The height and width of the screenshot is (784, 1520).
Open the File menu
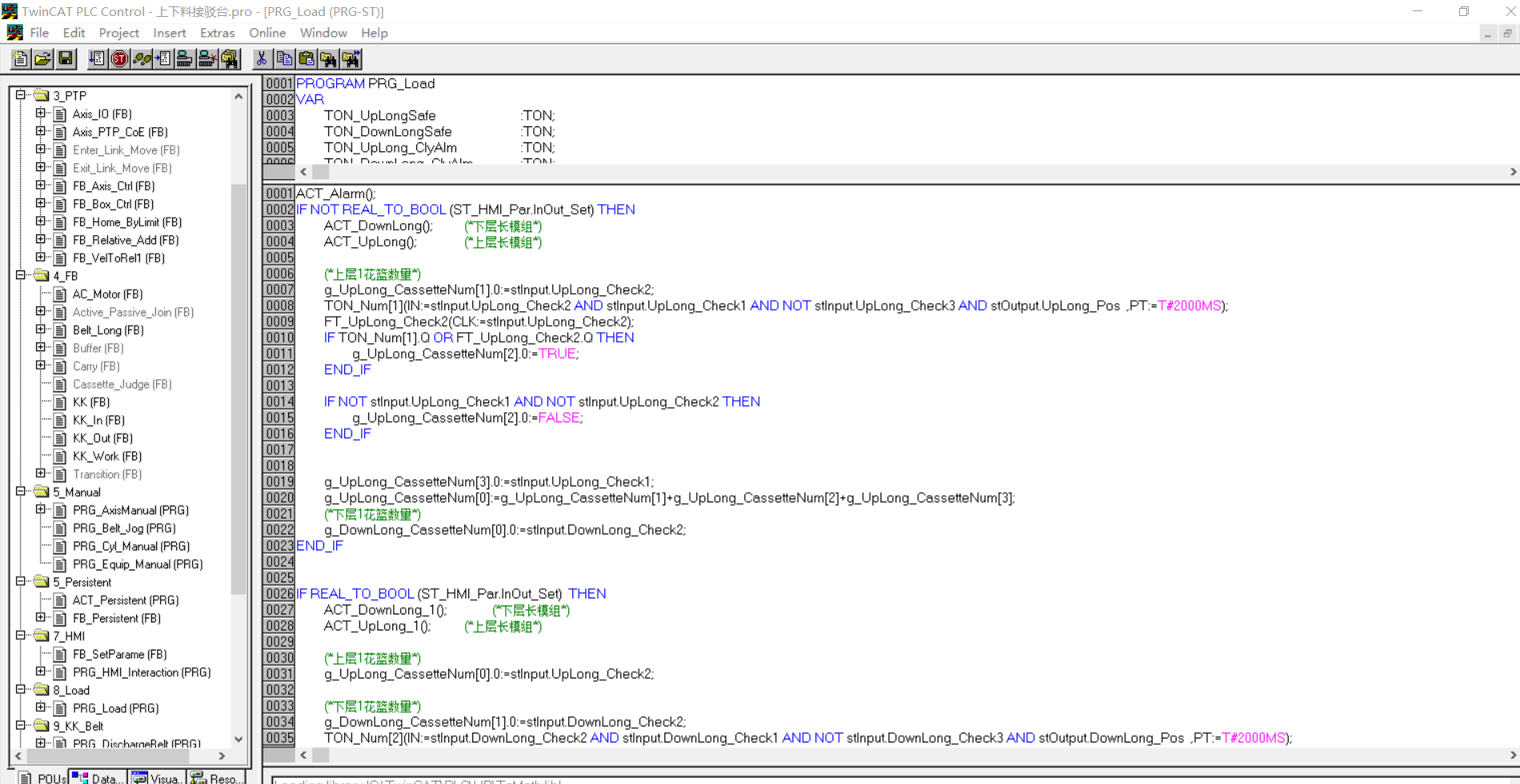click(x=39, y=33)
